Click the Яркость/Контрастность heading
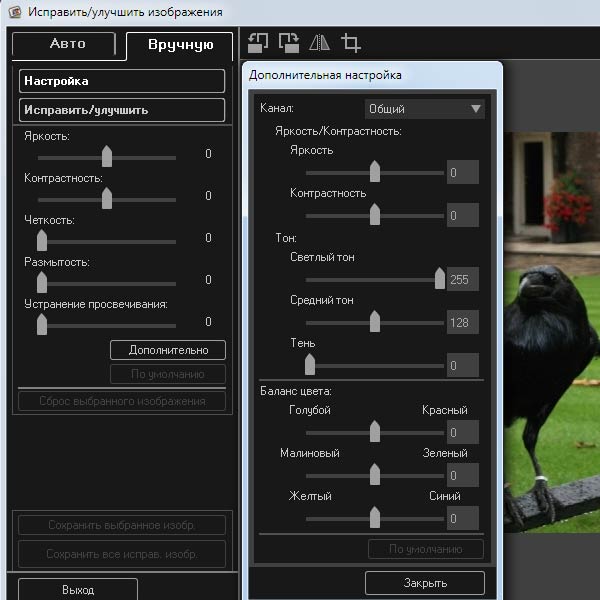The width and height of the screenshot is (600, 600). pyautogui.click(x=338, y=131)
